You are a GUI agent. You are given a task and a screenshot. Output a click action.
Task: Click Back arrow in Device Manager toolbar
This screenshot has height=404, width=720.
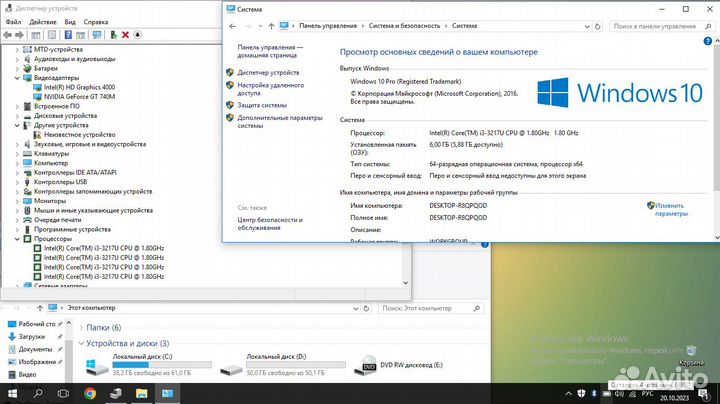pyautogui.click(x=7, y=35)
